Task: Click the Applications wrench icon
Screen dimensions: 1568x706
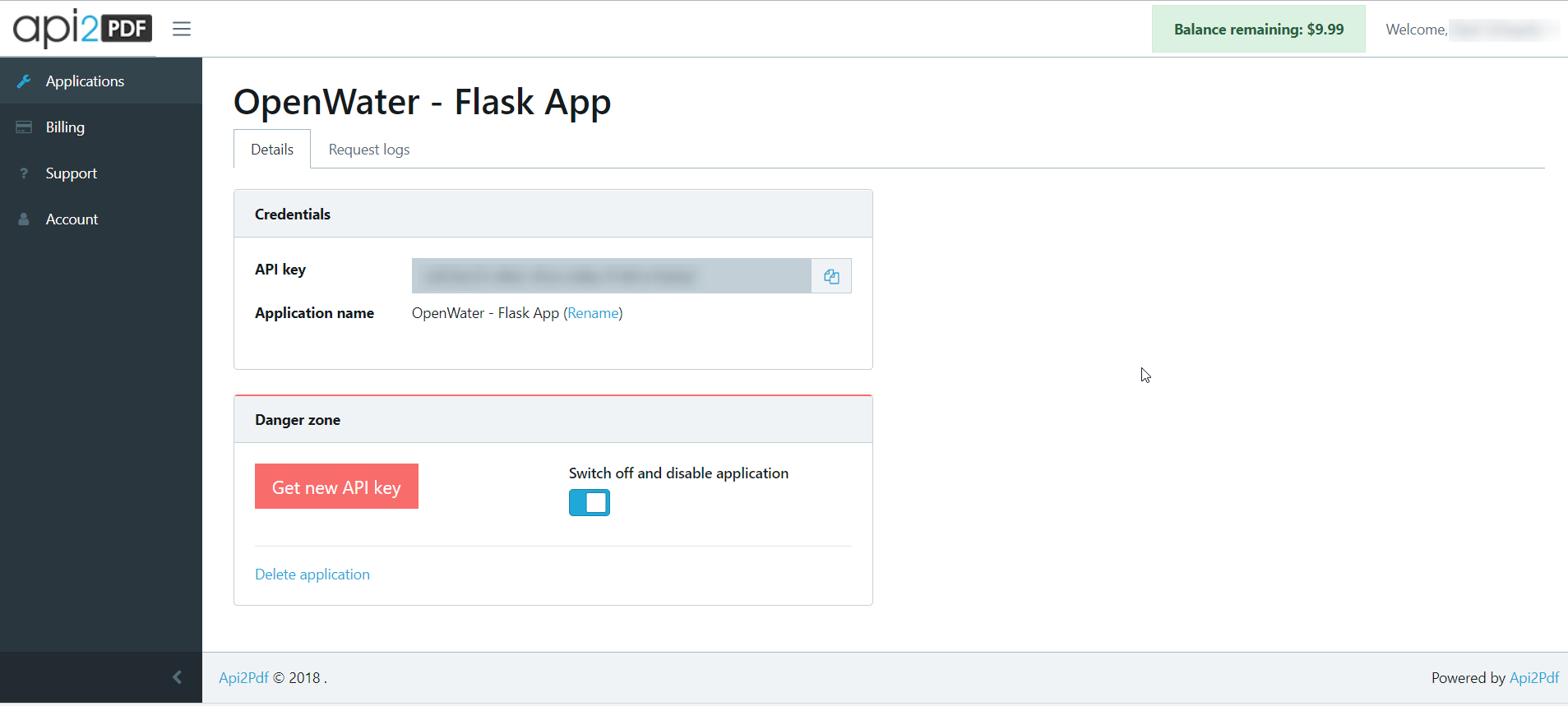Action: 24,81
